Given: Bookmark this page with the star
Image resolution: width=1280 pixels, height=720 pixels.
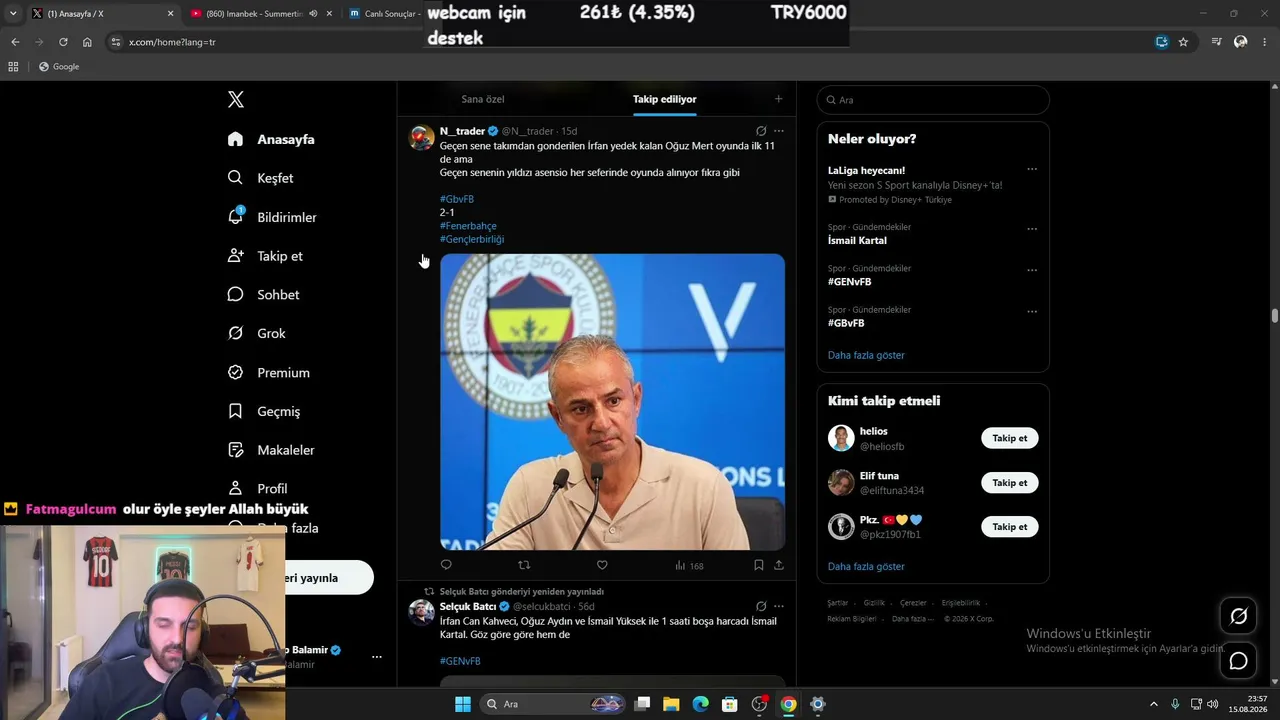Looking at the screenshot, I should coord(1183,42).
